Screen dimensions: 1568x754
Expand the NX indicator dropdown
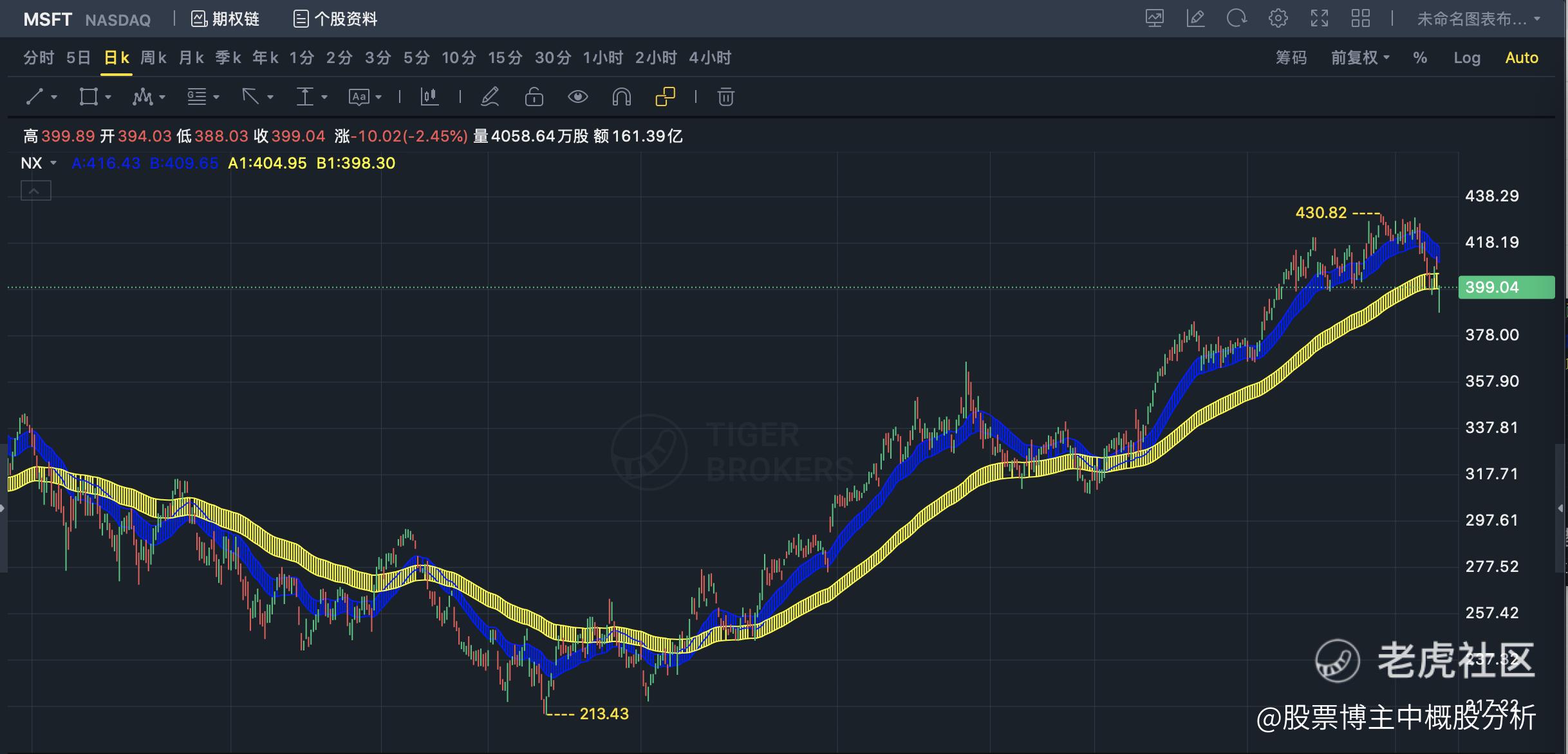(x=53, y=163)
